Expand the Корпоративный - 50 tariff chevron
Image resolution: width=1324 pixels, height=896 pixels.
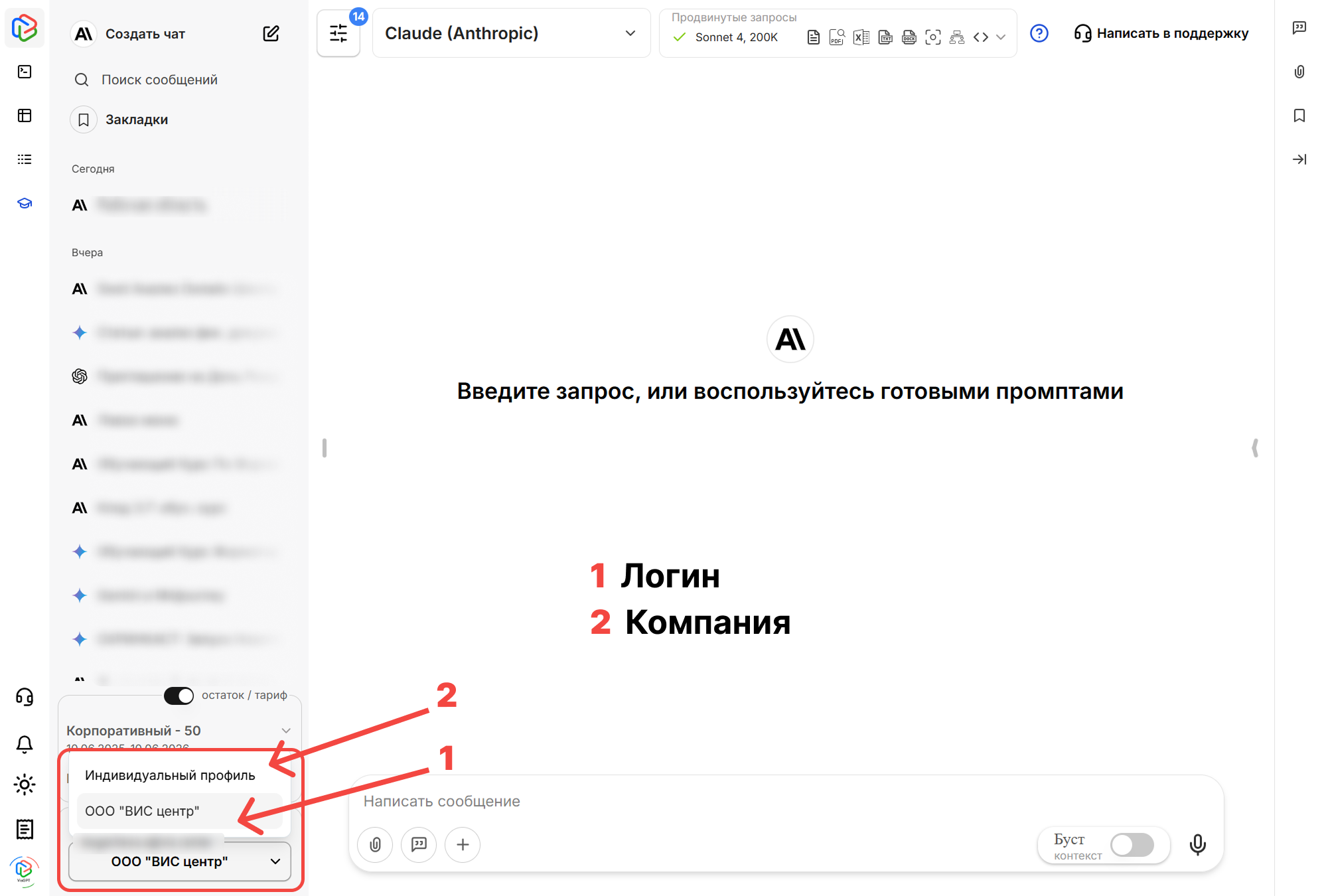pos(286,731)
